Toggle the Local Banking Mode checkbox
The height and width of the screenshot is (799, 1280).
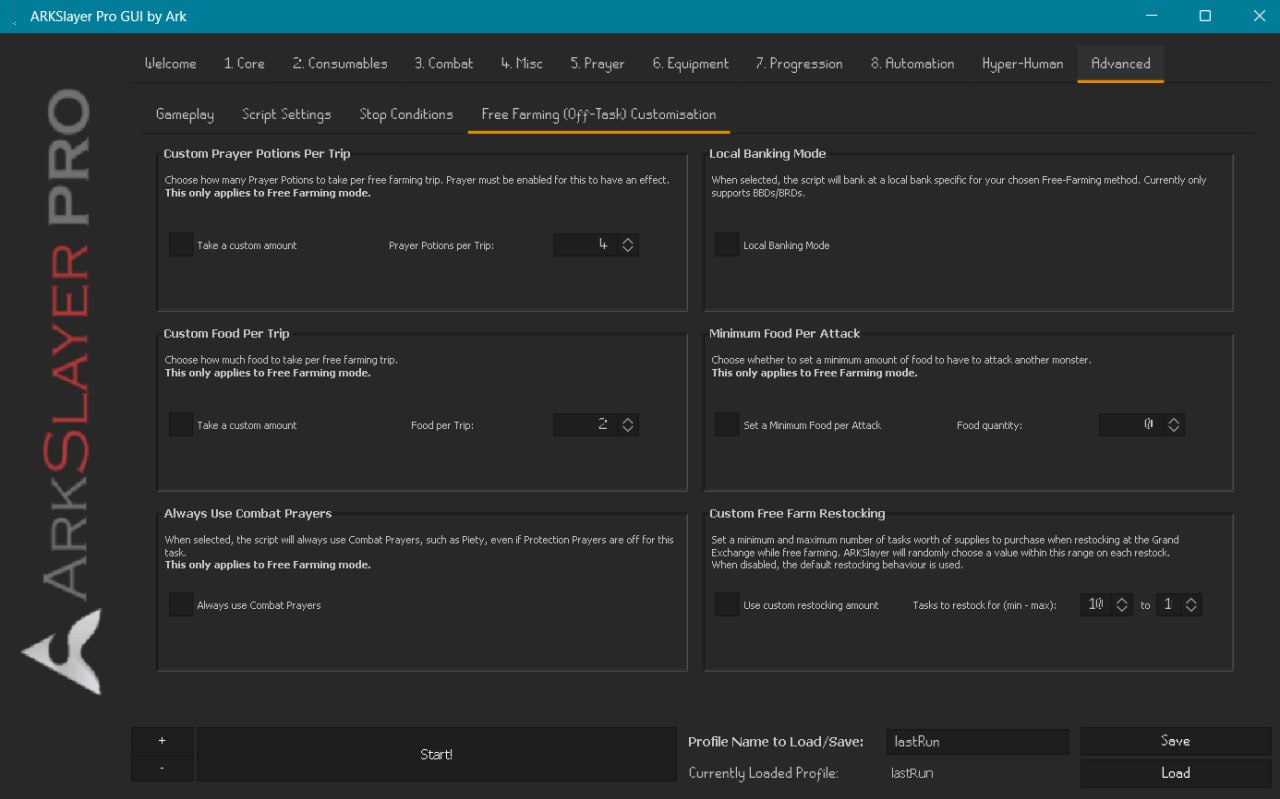pos(727,245)
